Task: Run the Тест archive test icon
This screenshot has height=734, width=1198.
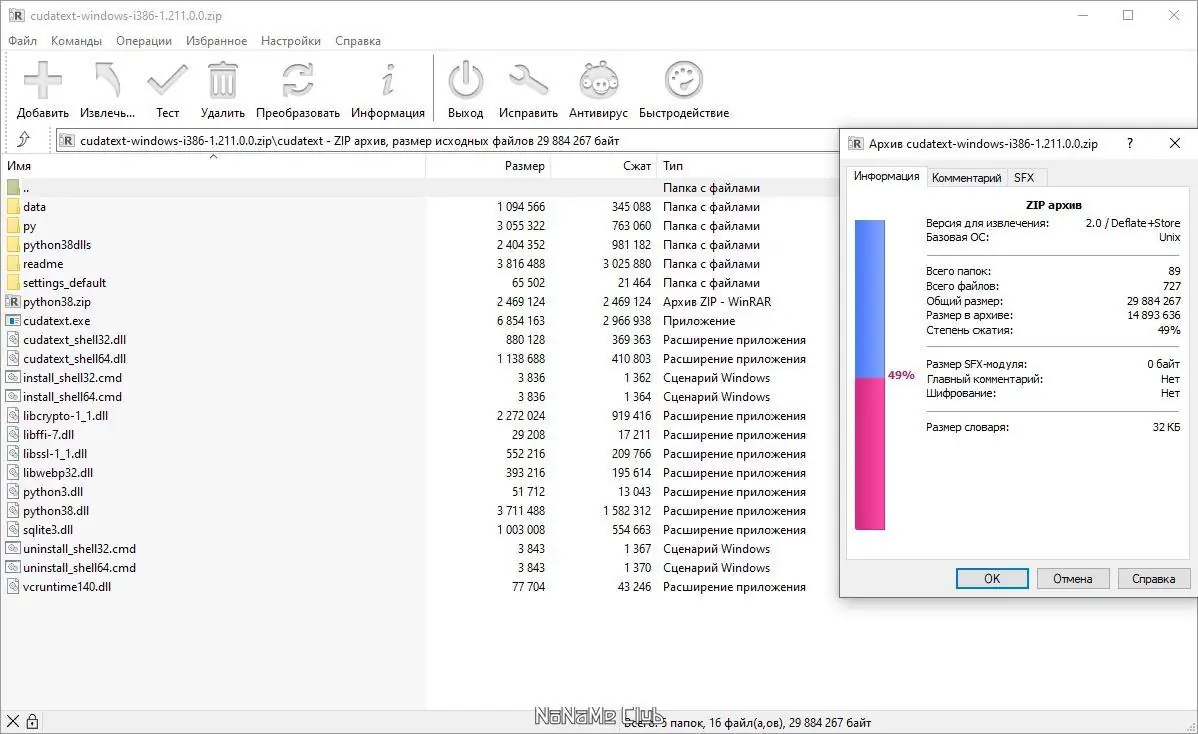Action: point(167,80)
